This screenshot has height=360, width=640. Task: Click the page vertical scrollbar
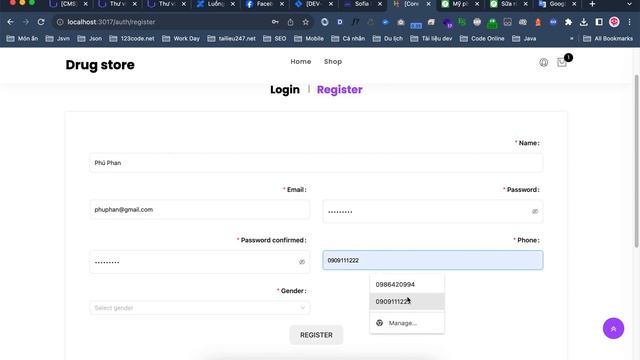click(x=636, y=161)
